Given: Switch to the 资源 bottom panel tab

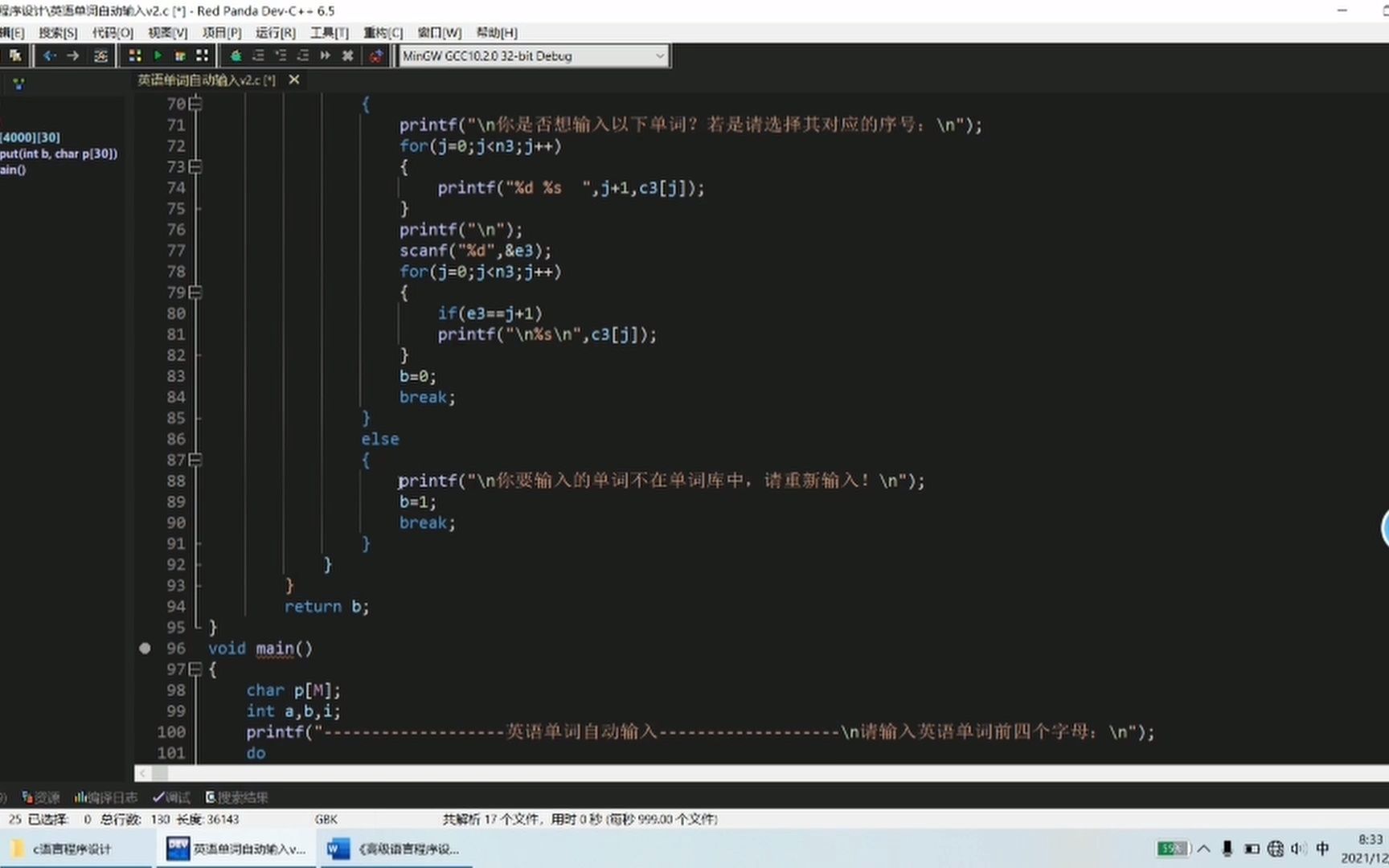Looking at the screenshot, I should pyautogui.click(x=41, y=797).
